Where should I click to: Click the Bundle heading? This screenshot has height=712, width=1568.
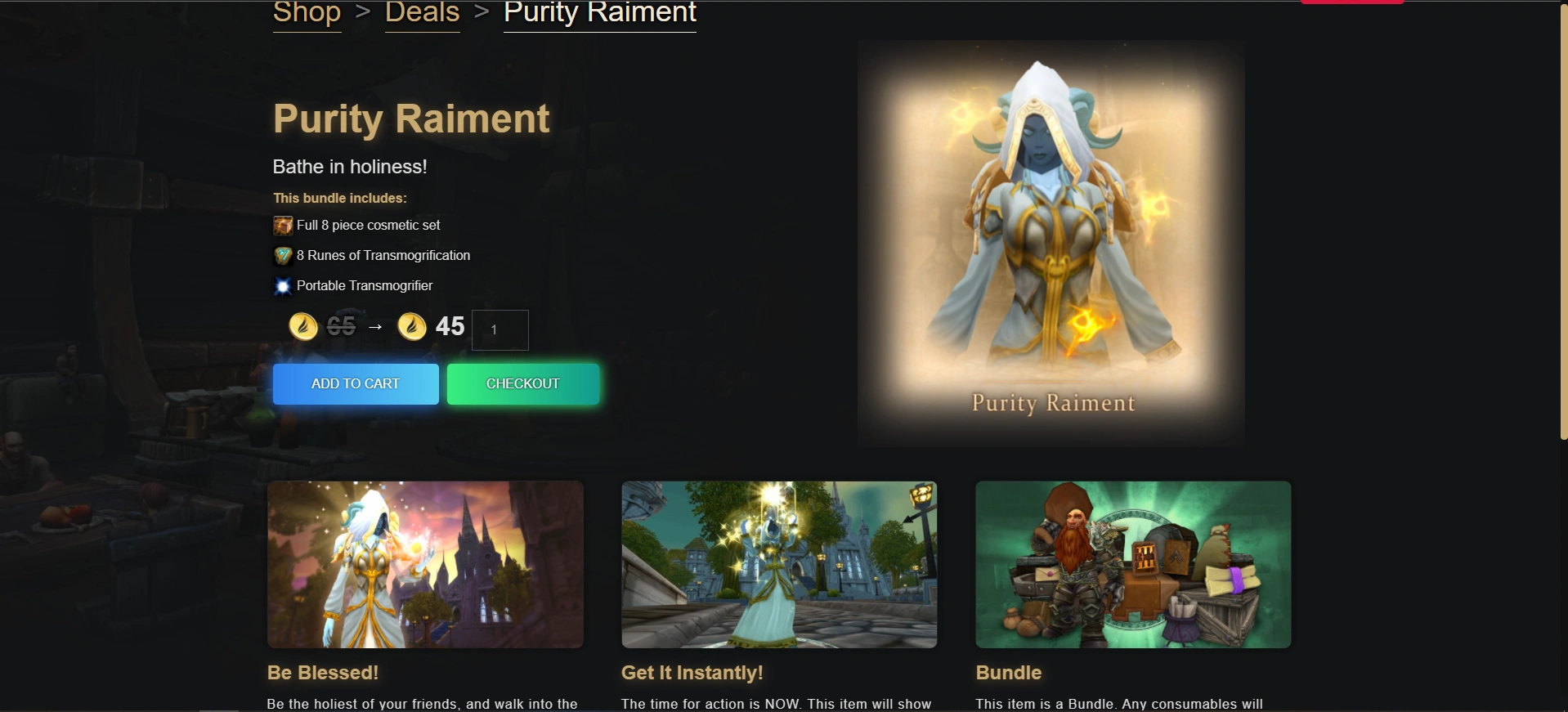point(1009,673)
